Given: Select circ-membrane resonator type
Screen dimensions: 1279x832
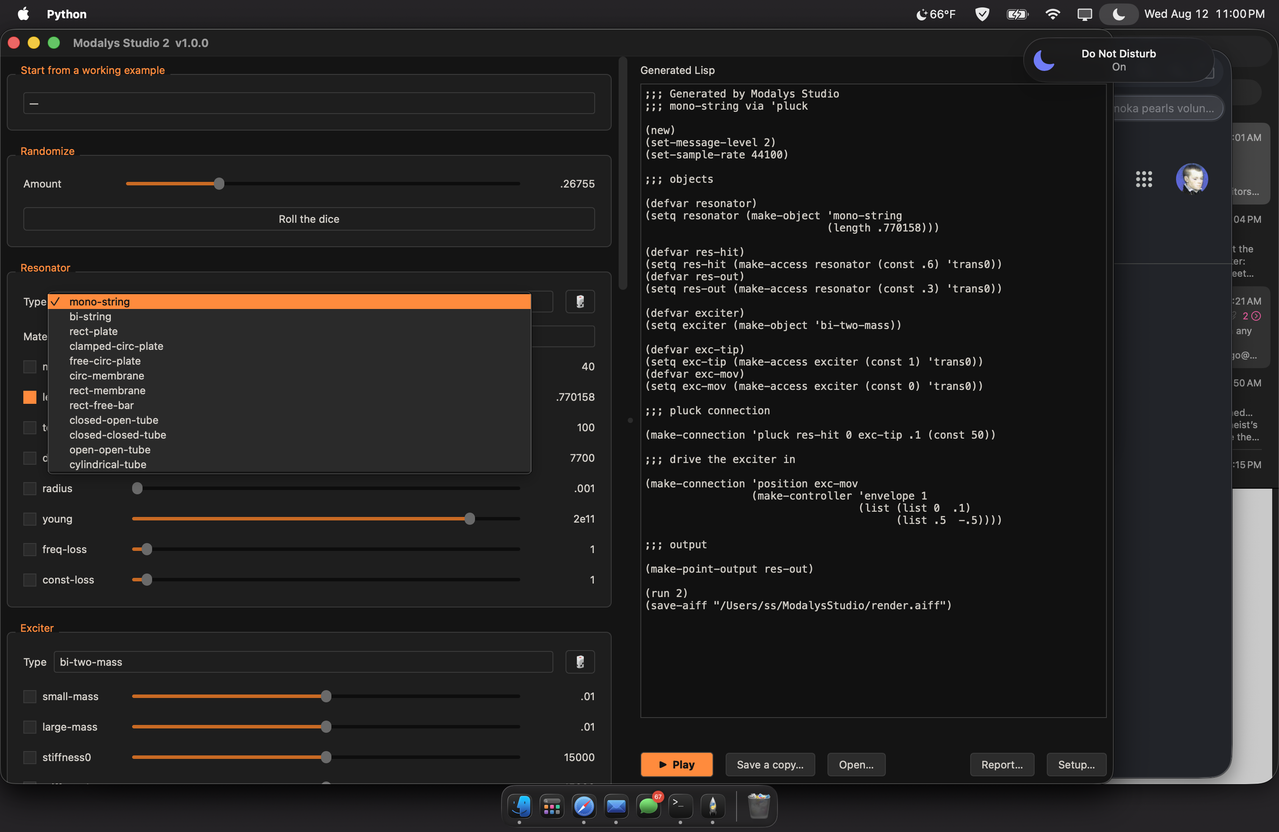Looking at the screenshot, I should [x=290, y=376].
